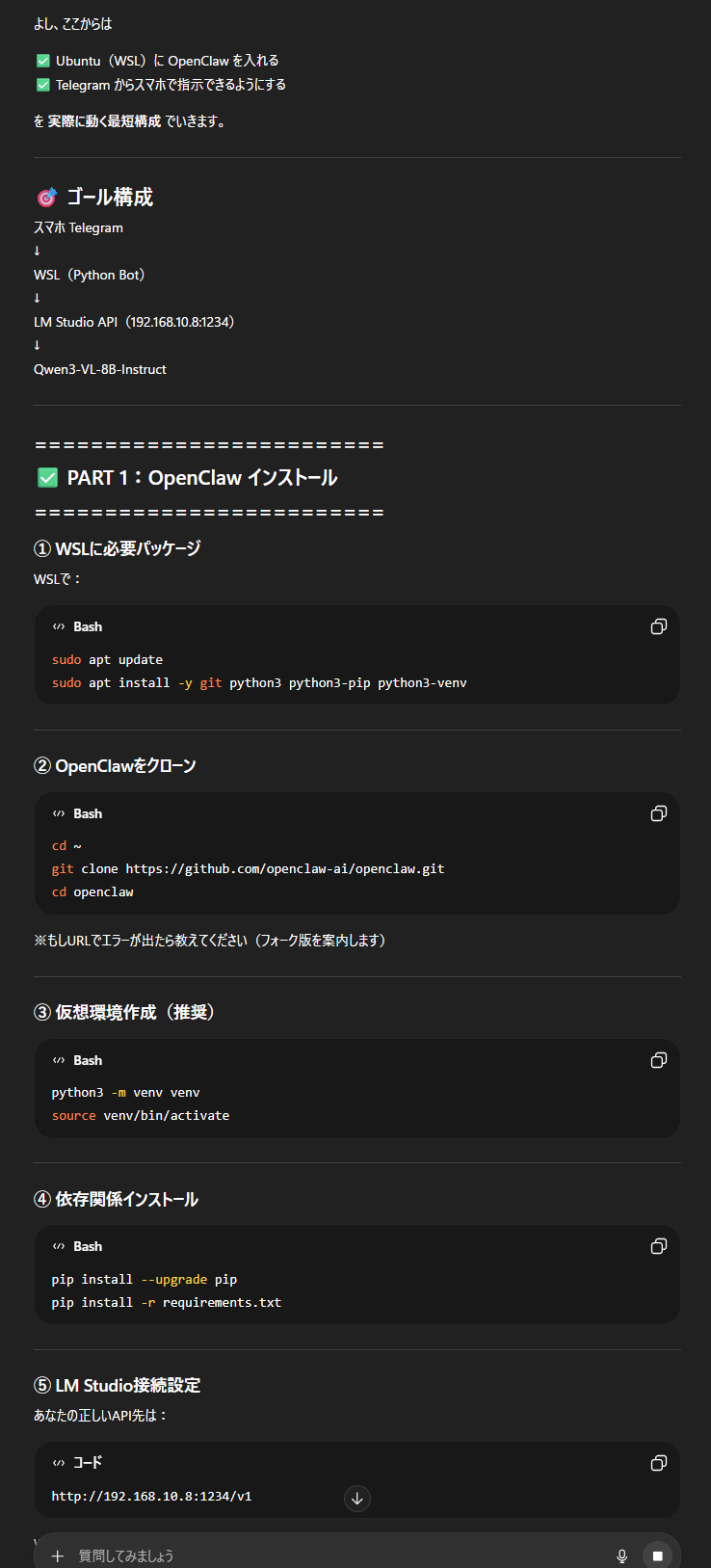Click the コード label of the last block
This screenshot has width=711, height=1568.
click(x=88, y=1463)
